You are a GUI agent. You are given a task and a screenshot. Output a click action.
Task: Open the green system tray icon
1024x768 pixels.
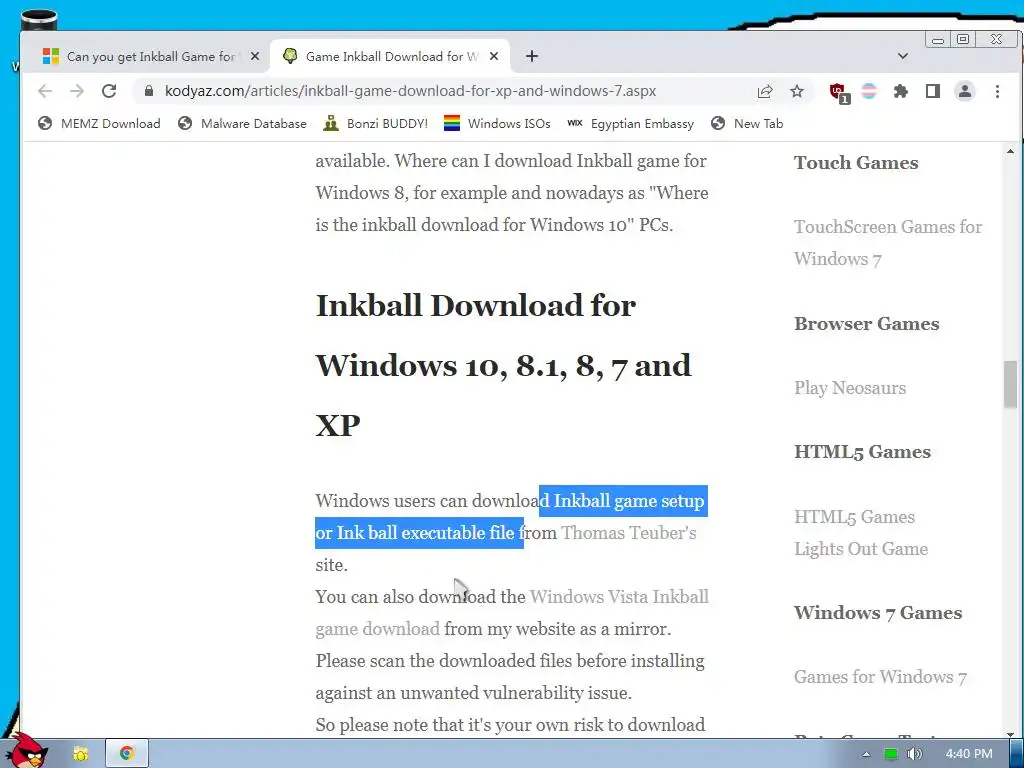pyautogui.click(x=890, y=754)
